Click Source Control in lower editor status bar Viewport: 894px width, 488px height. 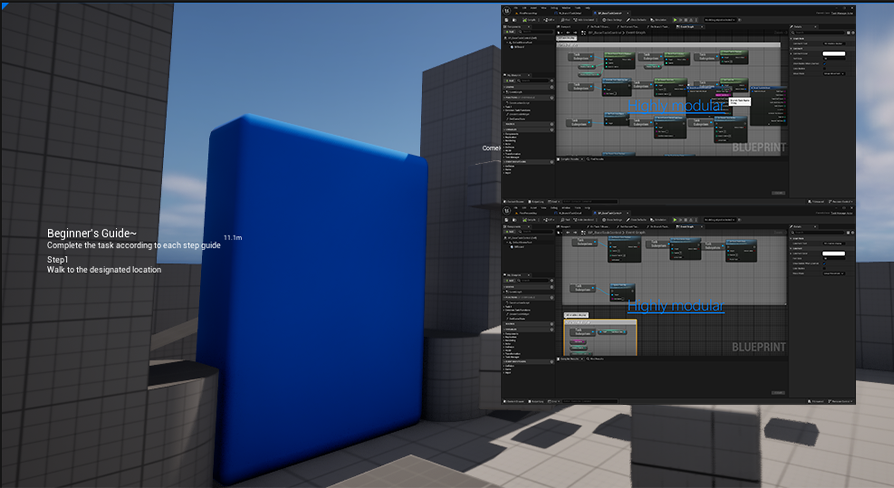(841, 401)
